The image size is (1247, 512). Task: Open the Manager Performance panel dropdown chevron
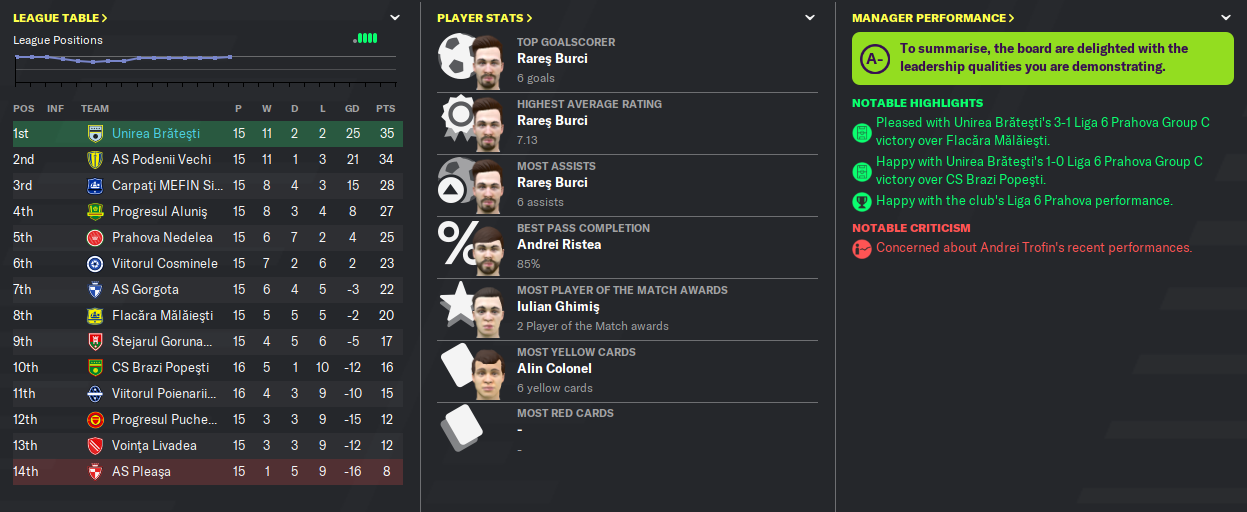click(x=1226, y=18)
